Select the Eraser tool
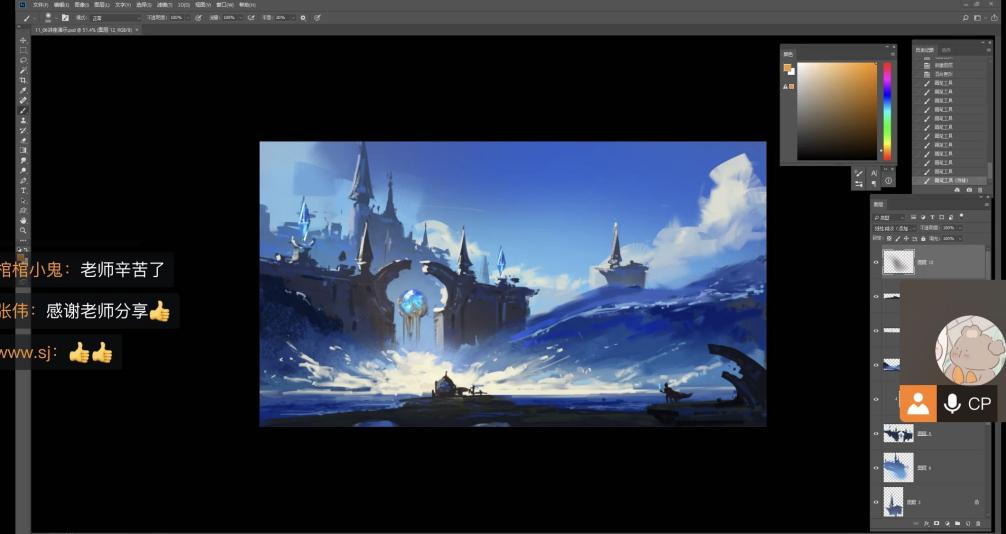The image size is (1006, 534). point(23,140)
